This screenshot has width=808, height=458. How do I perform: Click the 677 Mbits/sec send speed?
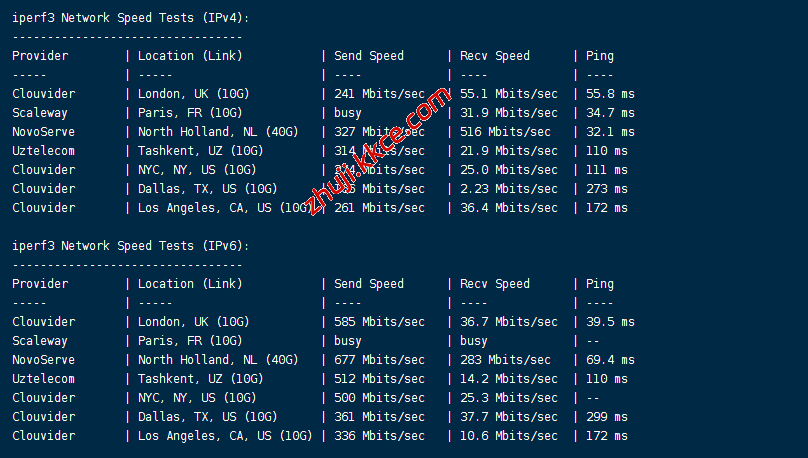coord(379,360)
